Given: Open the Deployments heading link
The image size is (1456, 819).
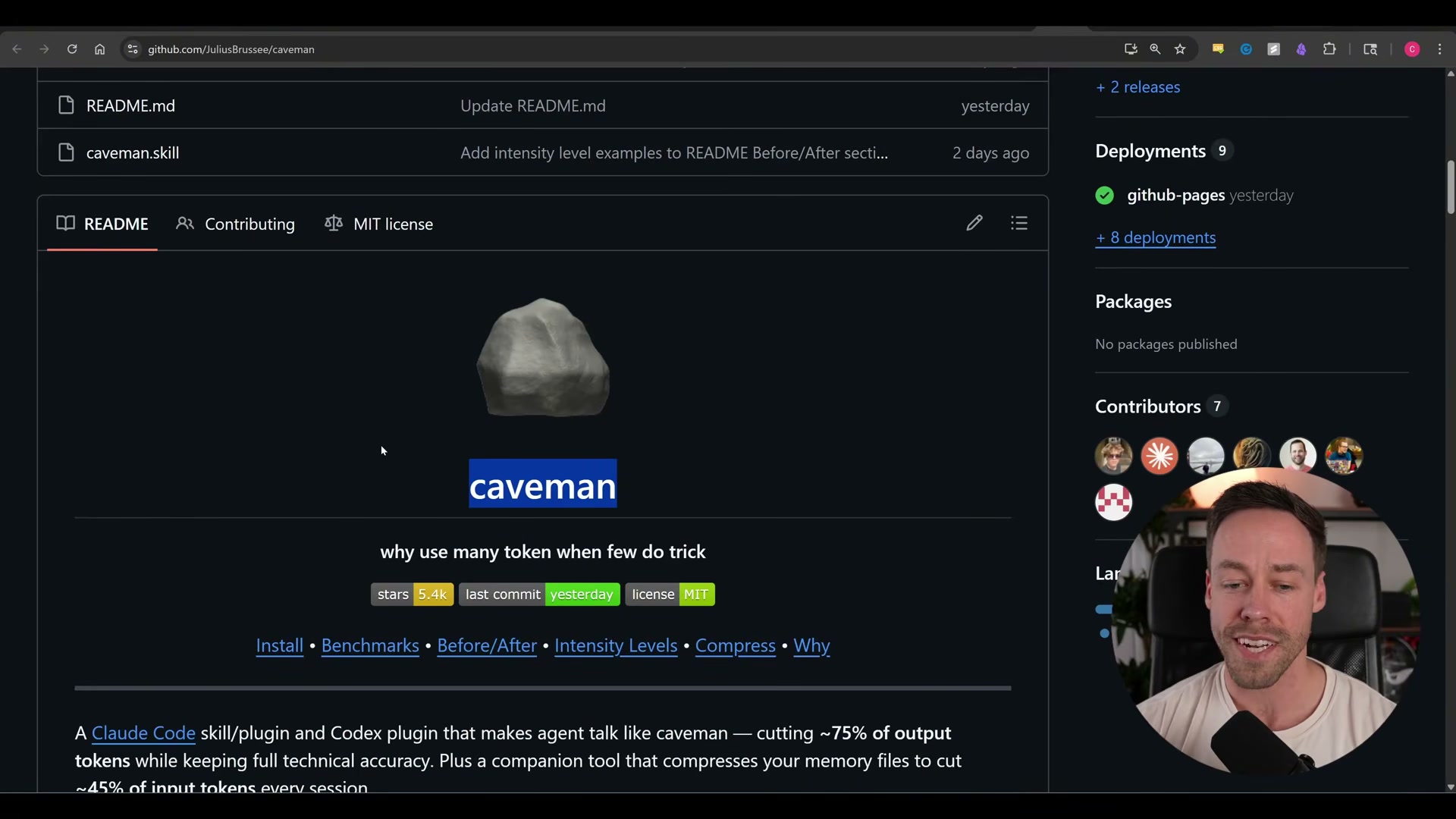Looking at the screenshot, I should (x=1150, y=151).
